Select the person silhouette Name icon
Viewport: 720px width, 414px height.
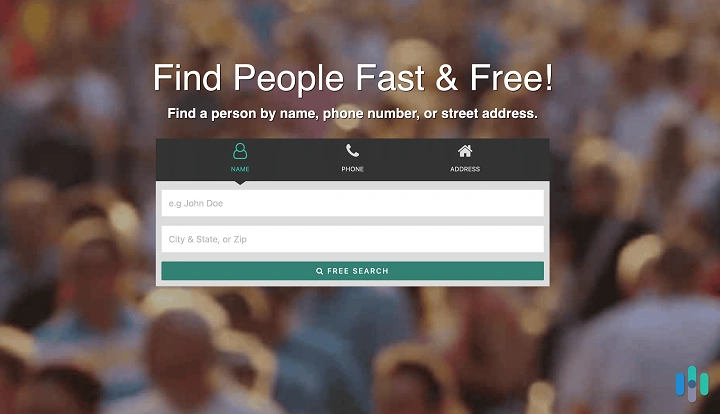[x=240, y=151]
